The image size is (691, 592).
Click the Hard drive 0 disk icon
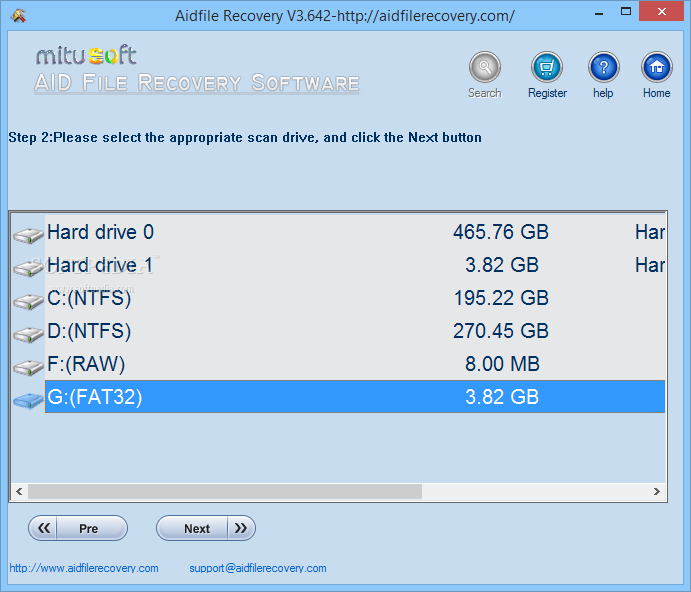(x=28, y=235)
